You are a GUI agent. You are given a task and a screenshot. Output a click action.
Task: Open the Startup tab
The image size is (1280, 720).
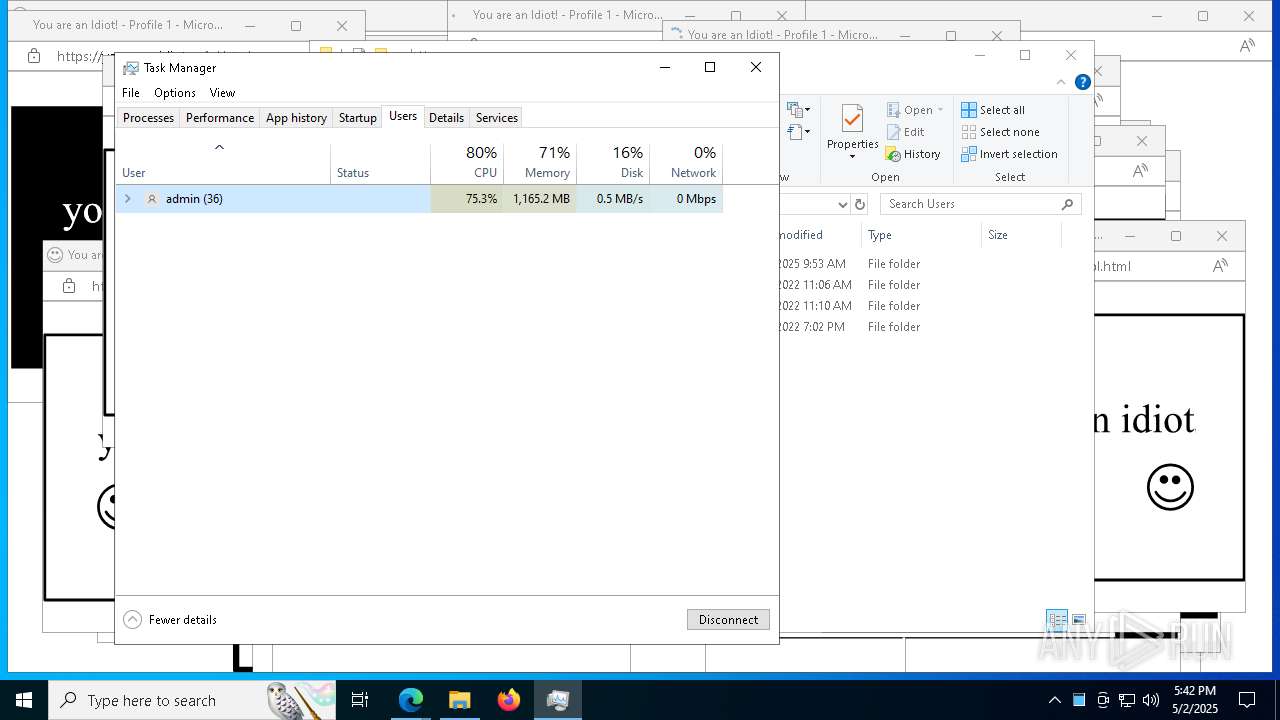pos(357,118)
